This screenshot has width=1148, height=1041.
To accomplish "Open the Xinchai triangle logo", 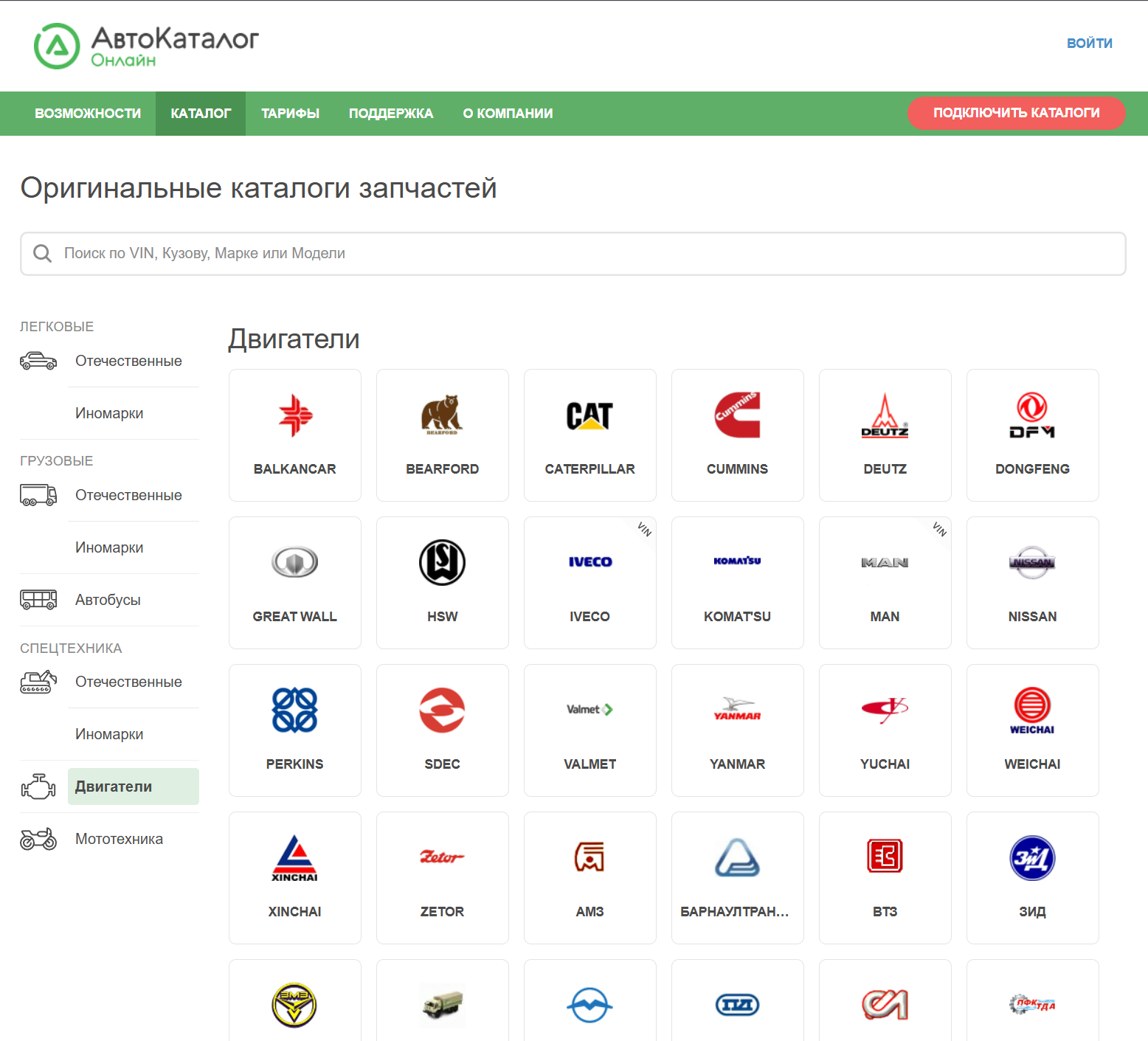I will pos(295,858).
